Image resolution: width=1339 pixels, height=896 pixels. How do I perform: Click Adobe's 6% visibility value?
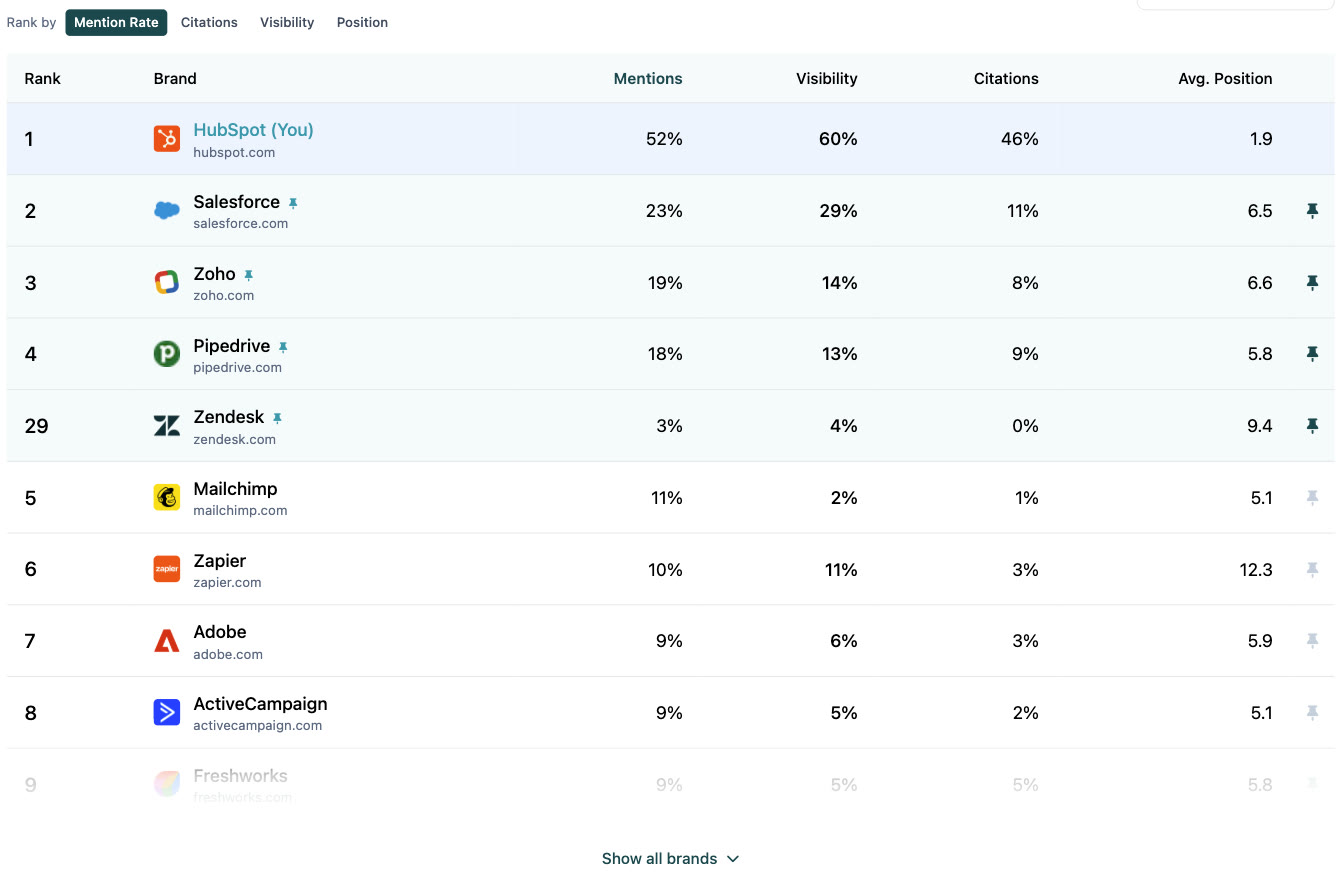pyautogui.click(x=844, y=641)
